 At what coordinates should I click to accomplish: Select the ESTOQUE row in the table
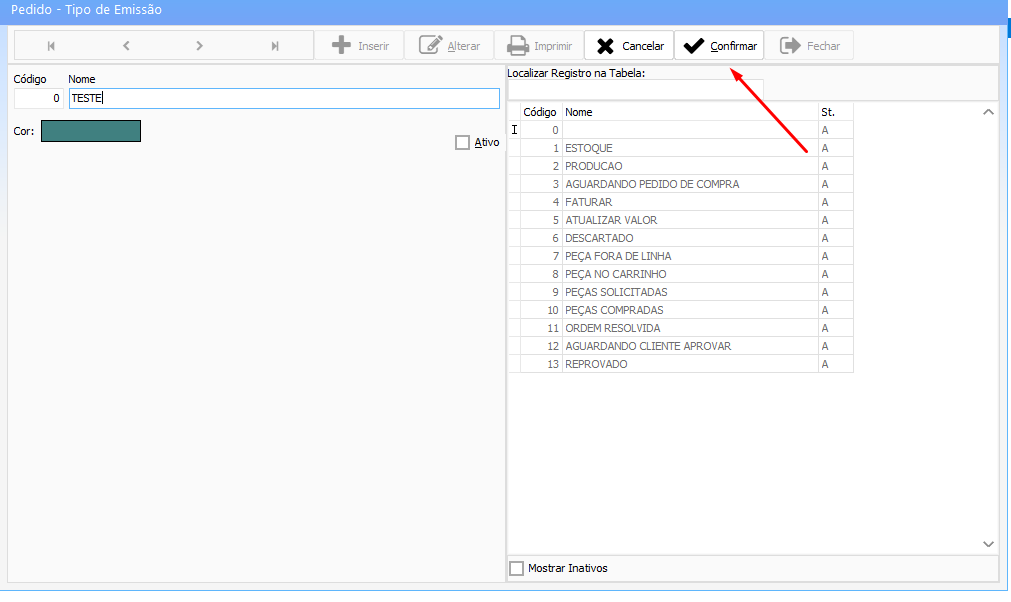[x=690, y=148]
